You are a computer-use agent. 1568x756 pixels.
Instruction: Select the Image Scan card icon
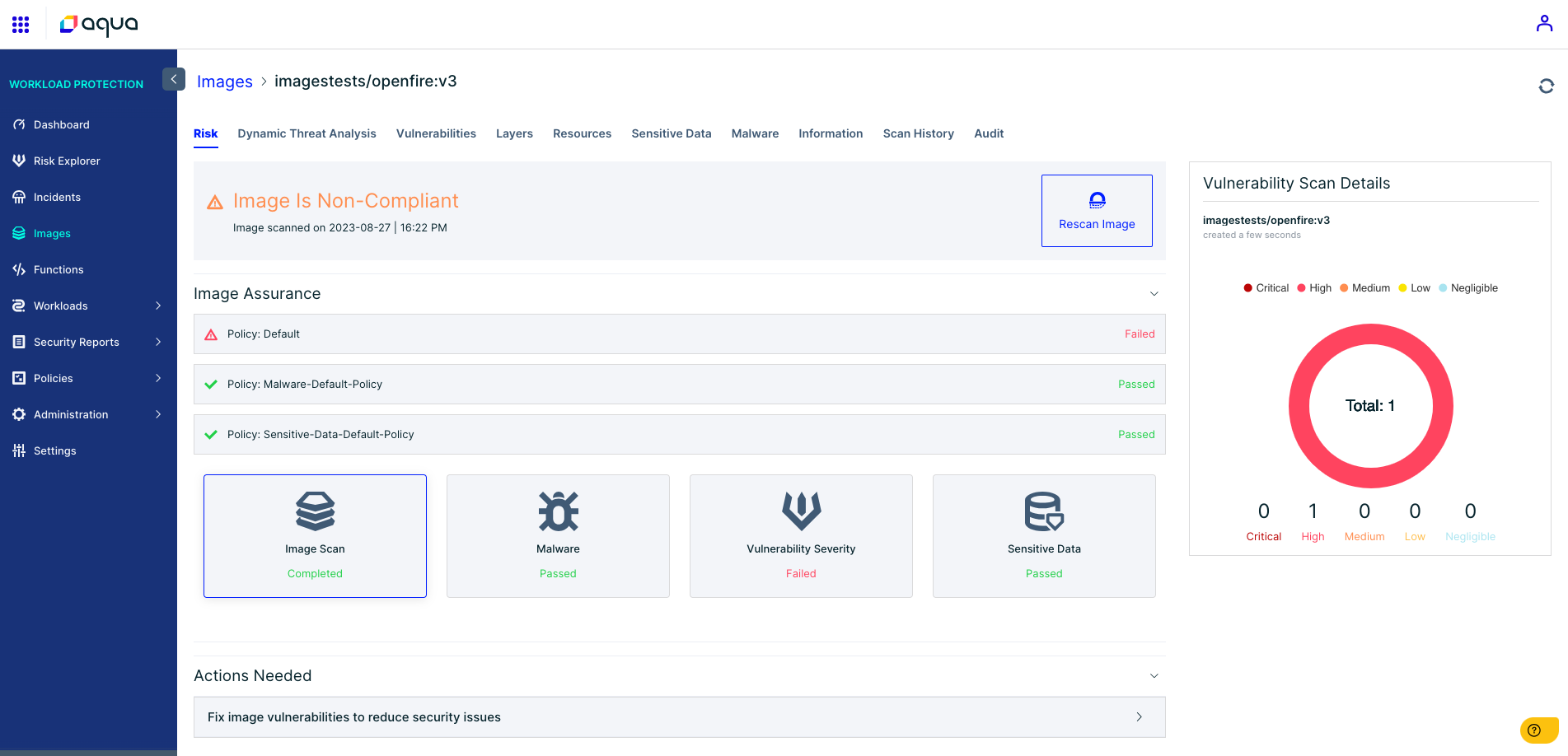pos(315,511)
